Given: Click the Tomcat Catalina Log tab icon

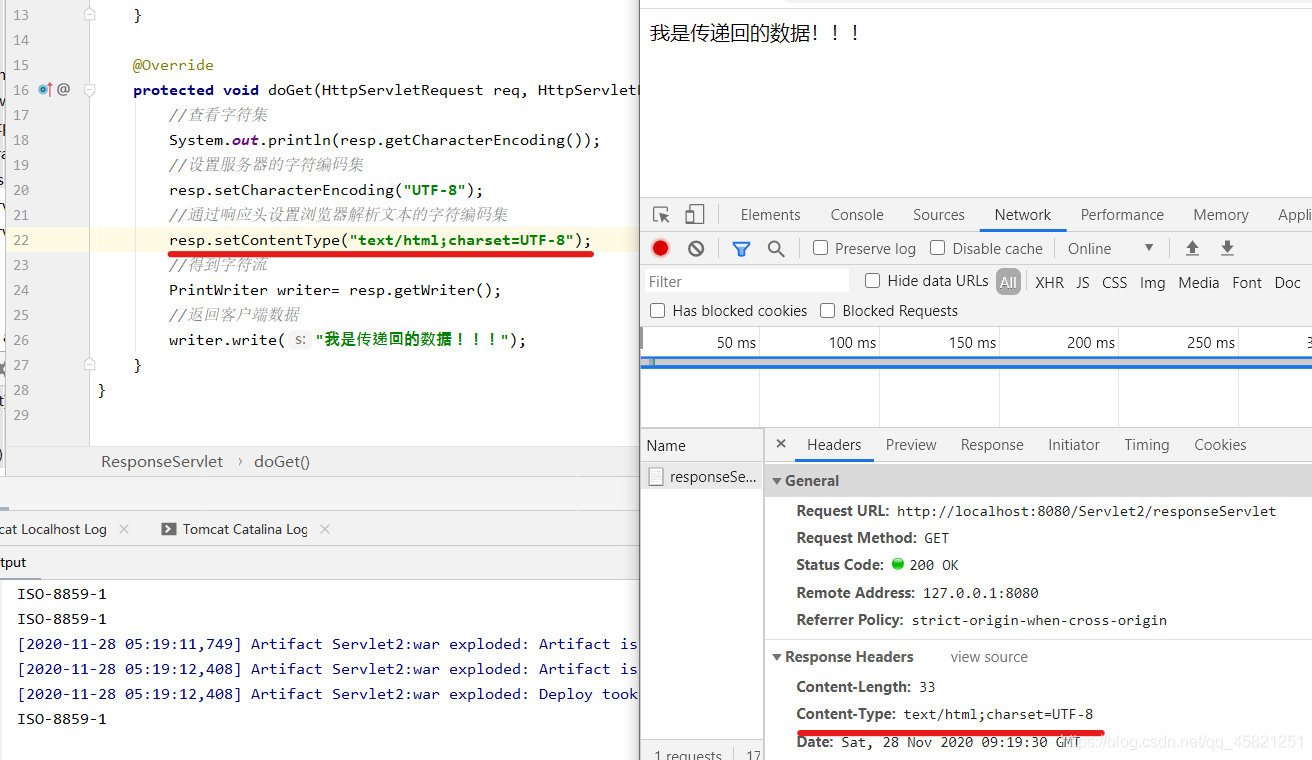Looking at the screenshot, I should (168, 529).
